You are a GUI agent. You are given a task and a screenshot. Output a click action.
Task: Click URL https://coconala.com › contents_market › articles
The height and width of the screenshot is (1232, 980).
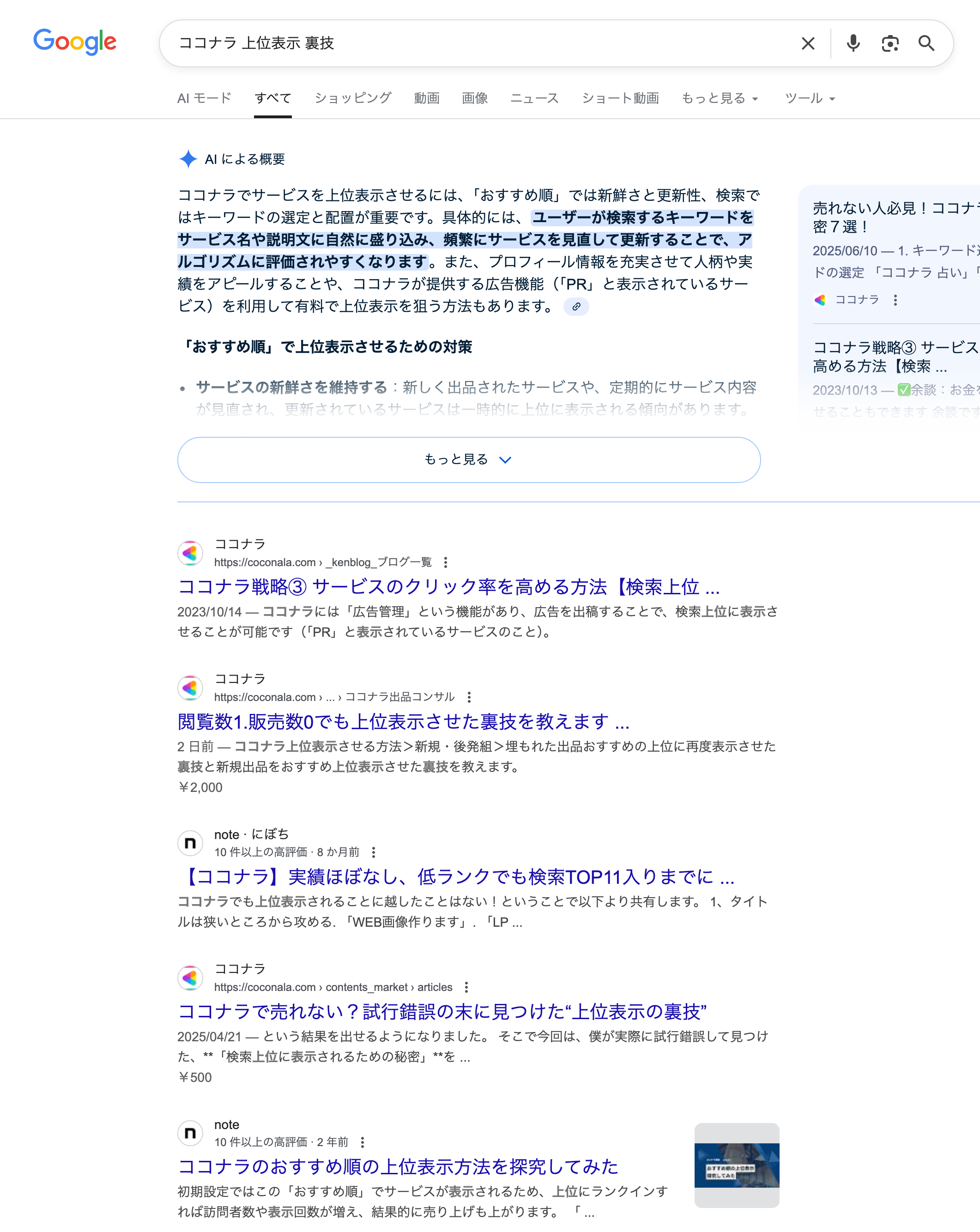(x=333, y=987)
